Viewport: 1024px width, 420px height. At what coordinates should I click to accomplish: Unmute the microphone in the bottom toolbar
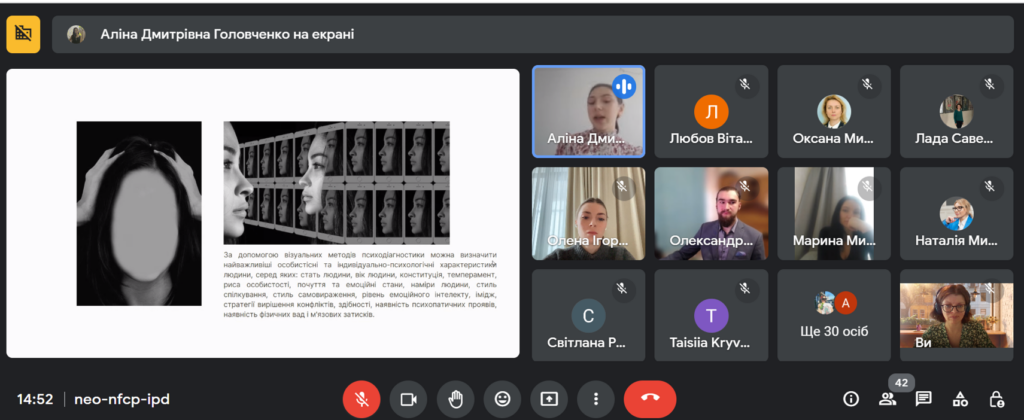361,399
